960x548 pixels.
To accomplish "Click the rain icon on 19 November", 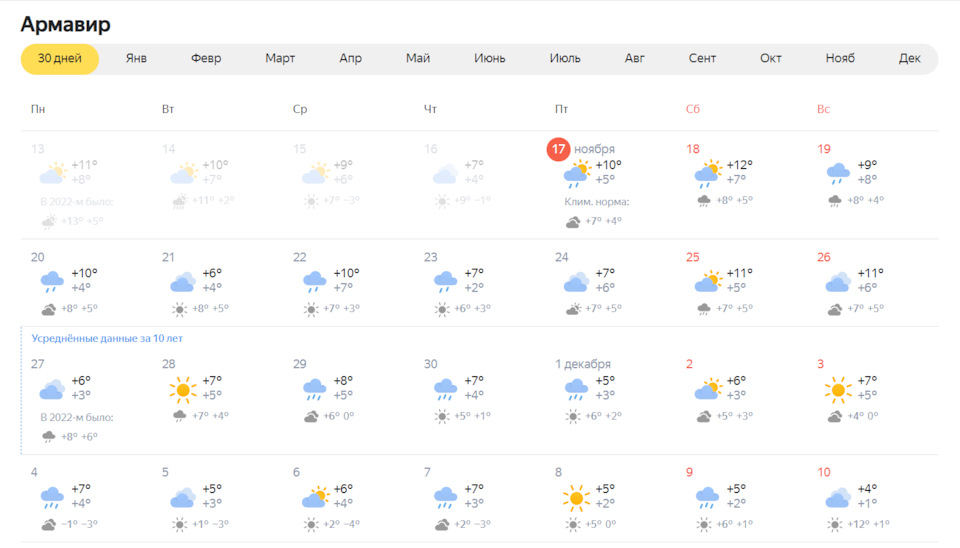I will pos(838,174).
